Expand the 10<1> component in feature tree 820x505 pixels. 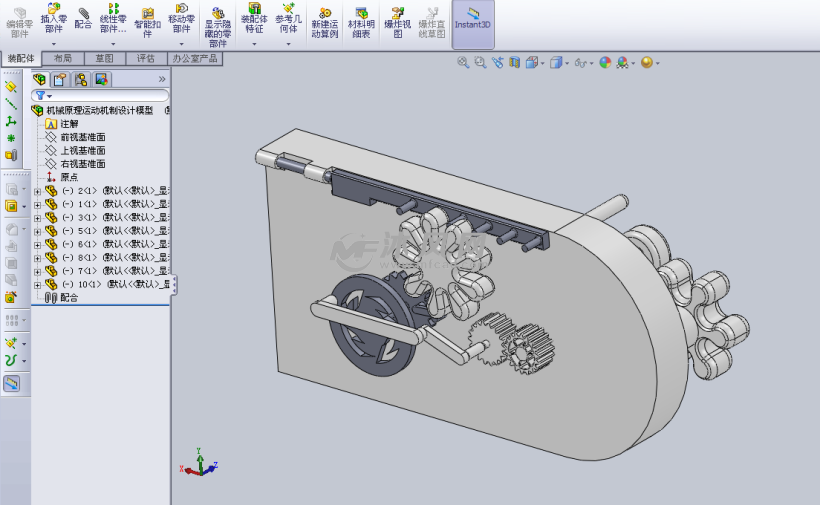(37, 284)
